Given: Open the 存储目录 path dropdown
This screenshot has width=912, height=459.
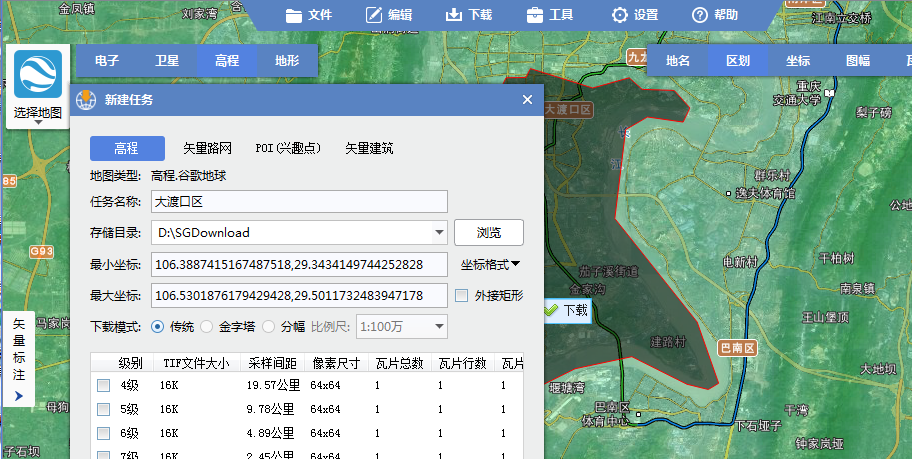Looking at the screenshot, I should (439, 233).
